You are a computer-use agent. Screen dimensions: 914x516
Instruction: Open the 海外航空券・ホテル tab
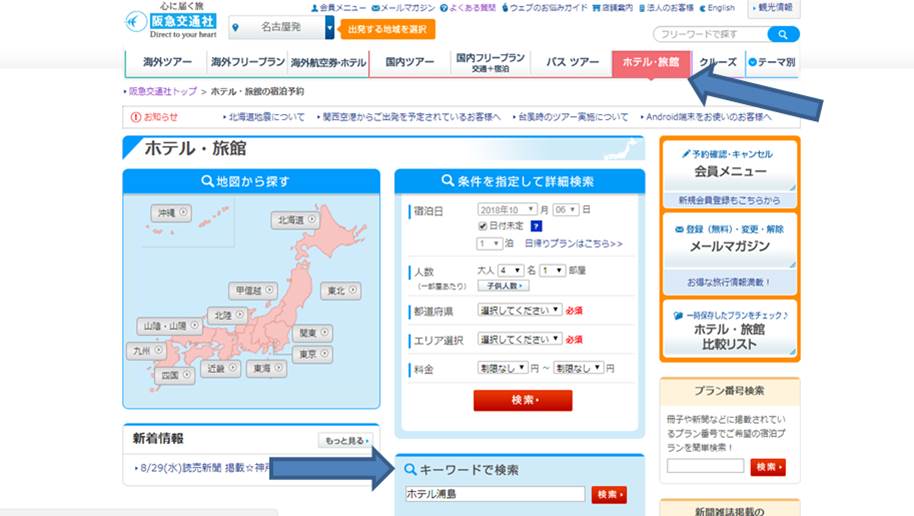pyautogui.click(x=328, y=62)
